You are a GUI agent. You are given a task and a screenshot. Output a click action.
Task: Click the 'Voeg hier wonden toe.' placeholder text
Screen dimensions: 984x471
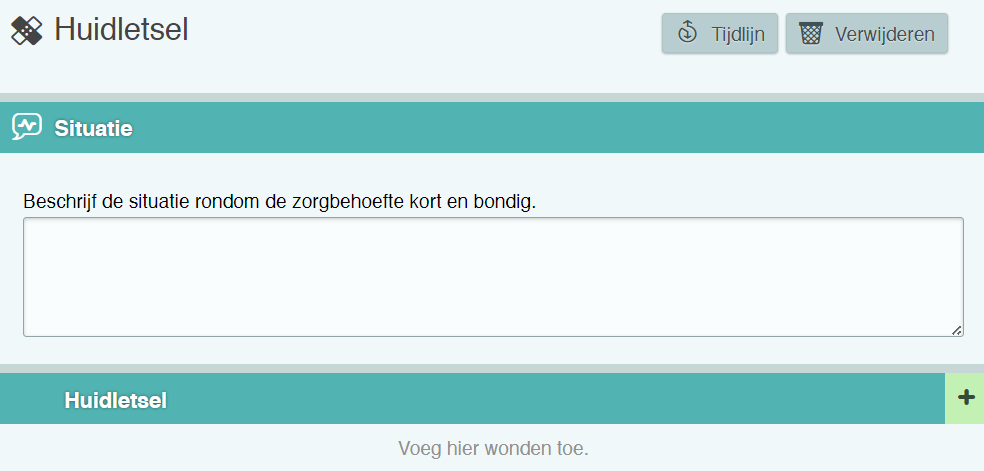[x=493, y=448]
